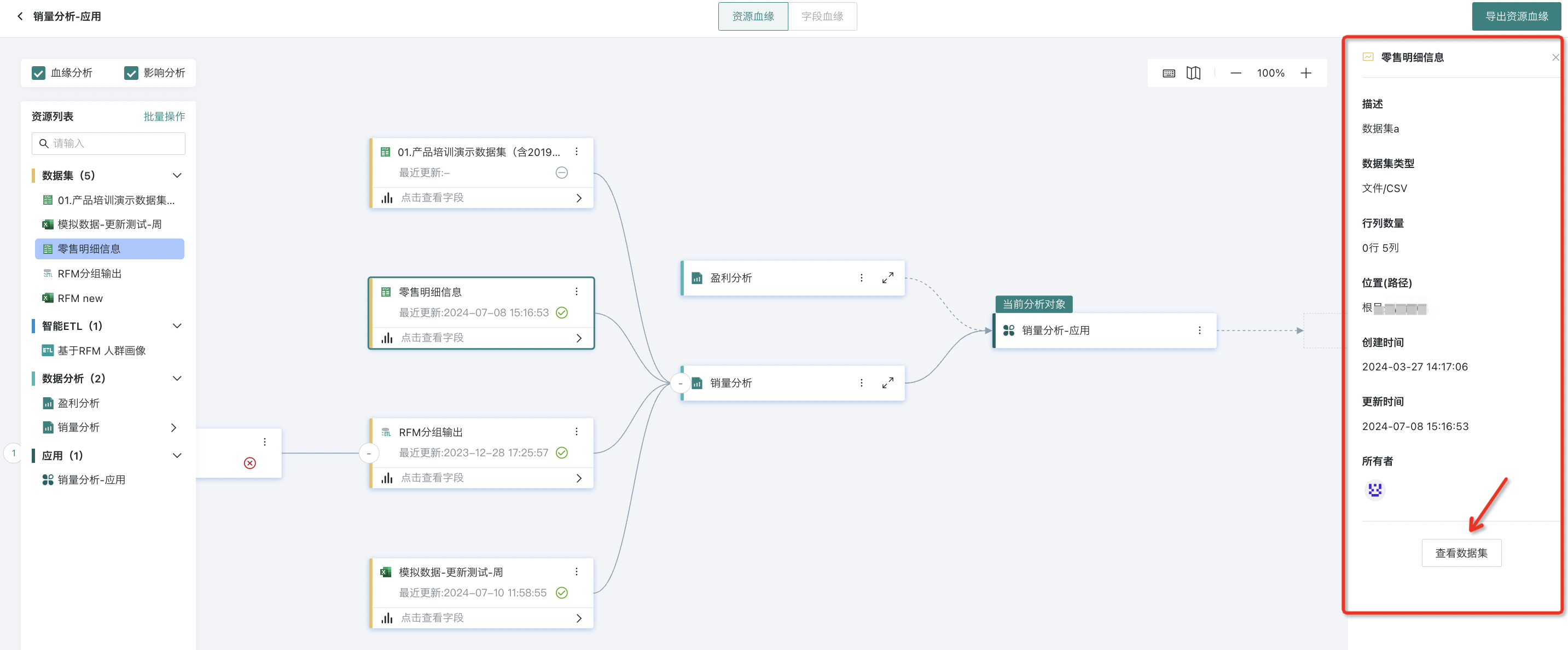Viewport: 1568px width, 650px height.
Task: Click the success icon on 模拟数据-更新测试-周 card
Action: tap(561, 593)
